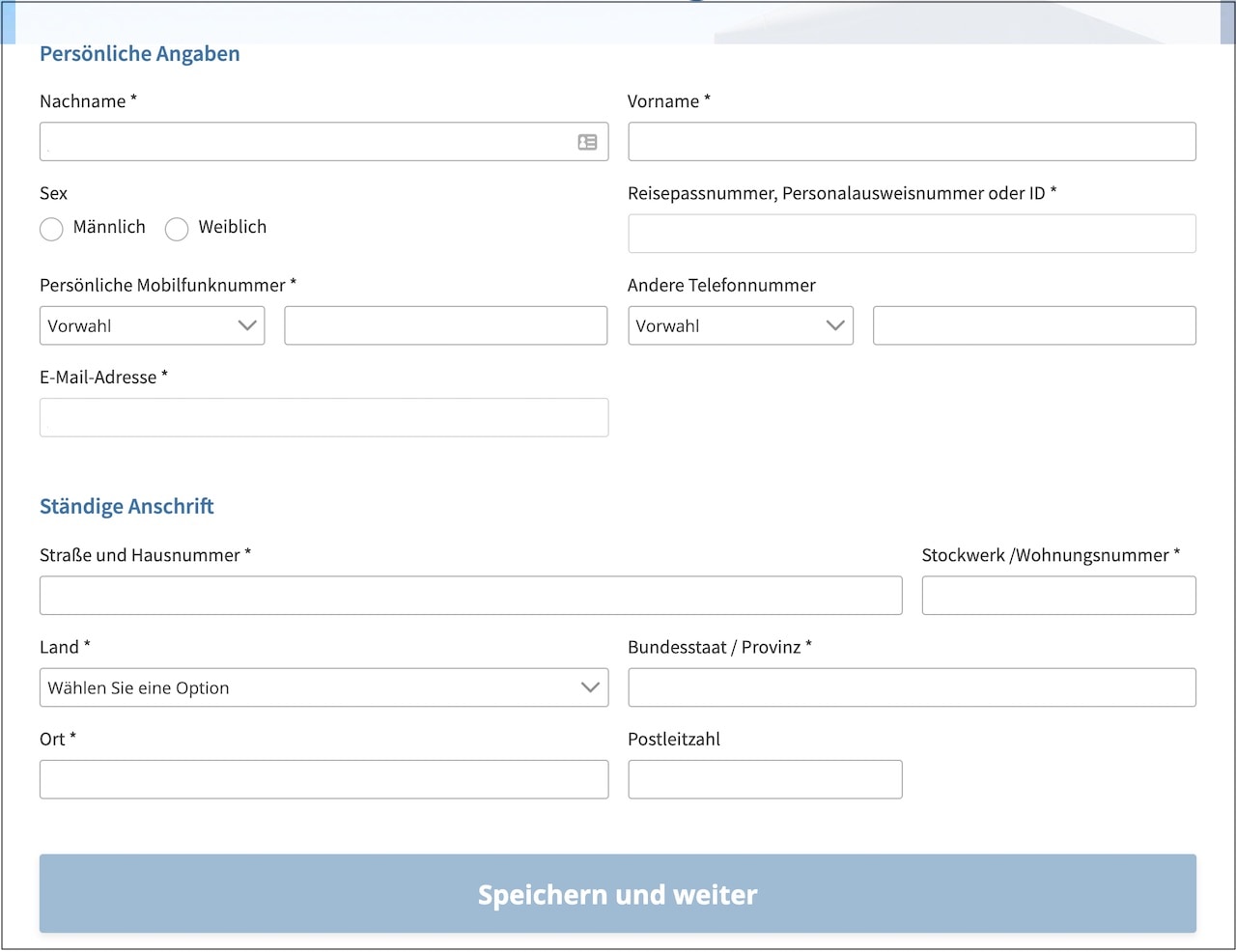Image resolution: width=1236 pixels, height=952 pixels.
Task: Open the Vorwahl dropdown for Andere Telefonnummer
Action: point(741,325)
